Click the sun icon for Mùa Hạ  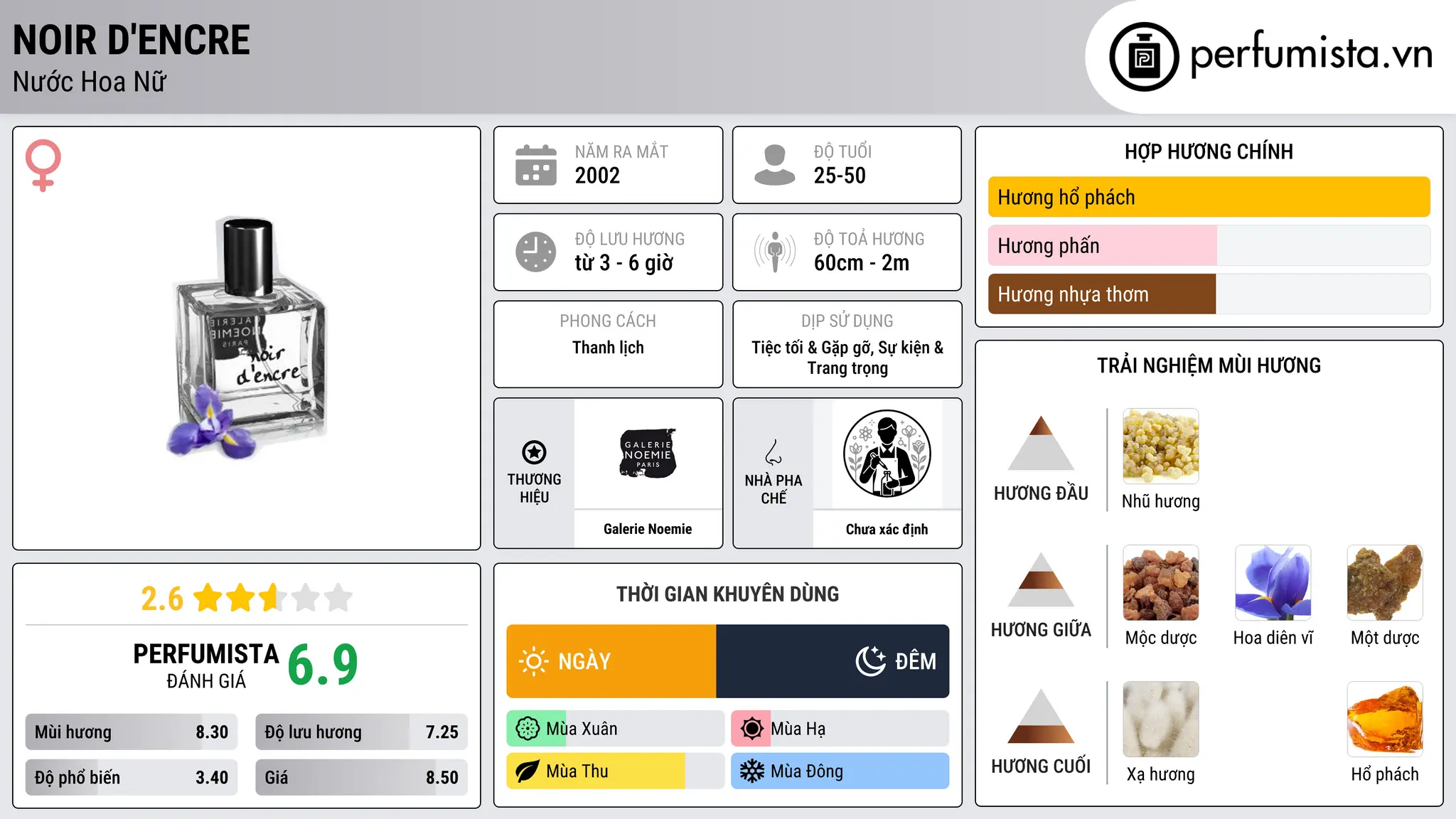click(x=751, y=729)
